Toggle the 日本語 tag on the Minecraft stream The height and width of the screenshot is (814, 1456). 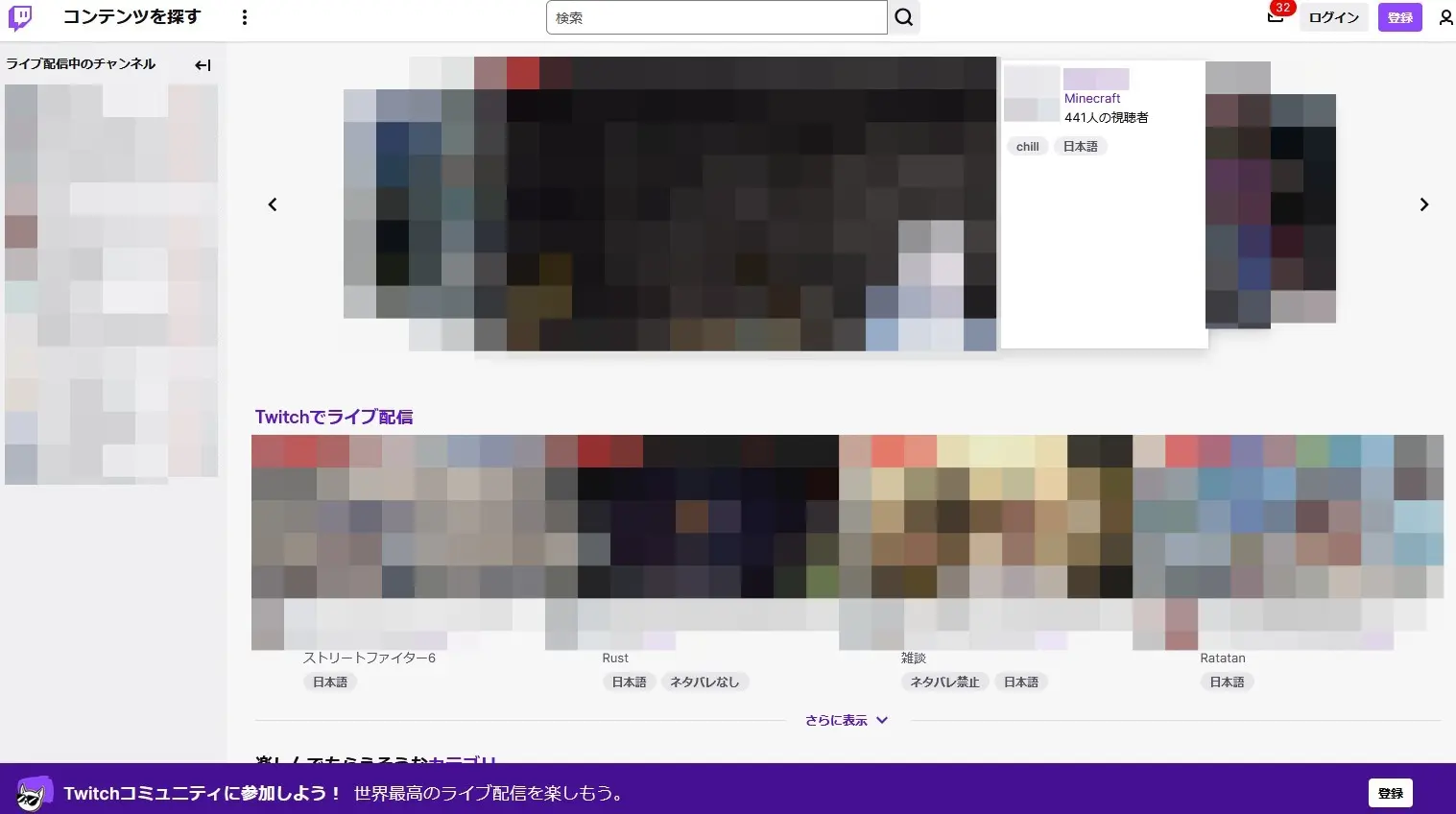[1080, 146]
